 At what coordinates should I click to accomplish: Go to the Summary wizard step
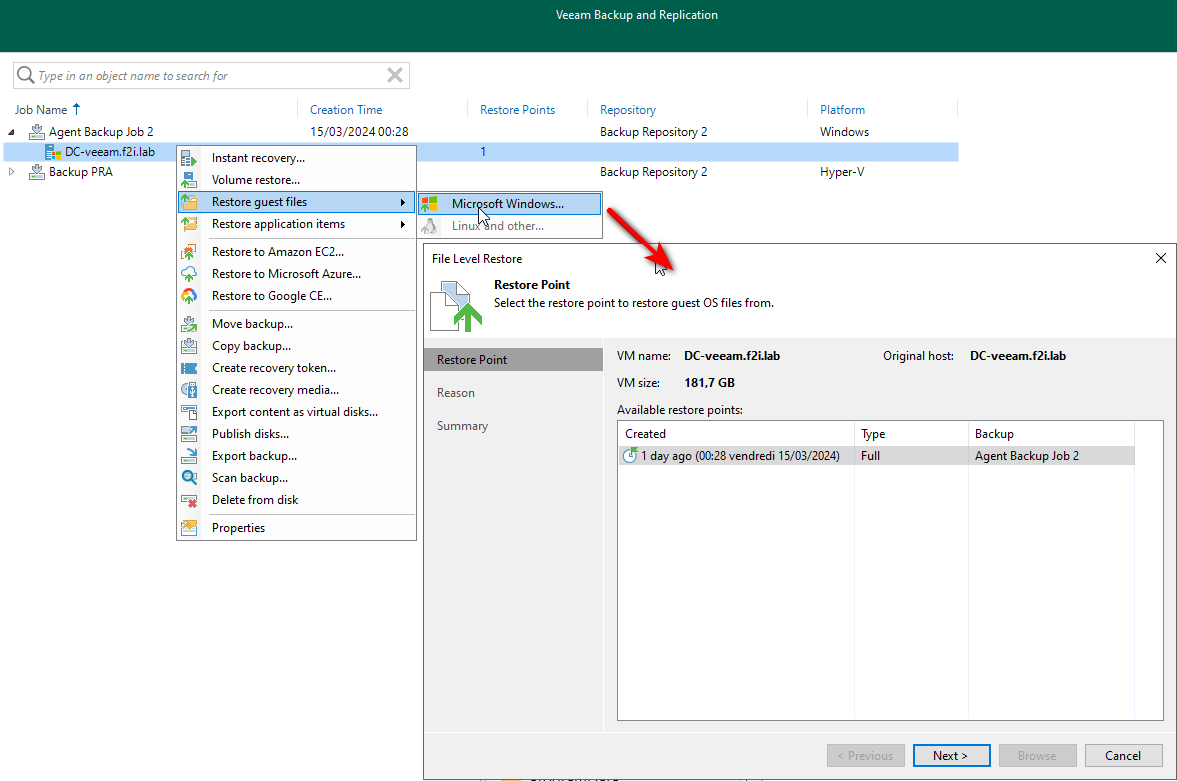point(462,426)
